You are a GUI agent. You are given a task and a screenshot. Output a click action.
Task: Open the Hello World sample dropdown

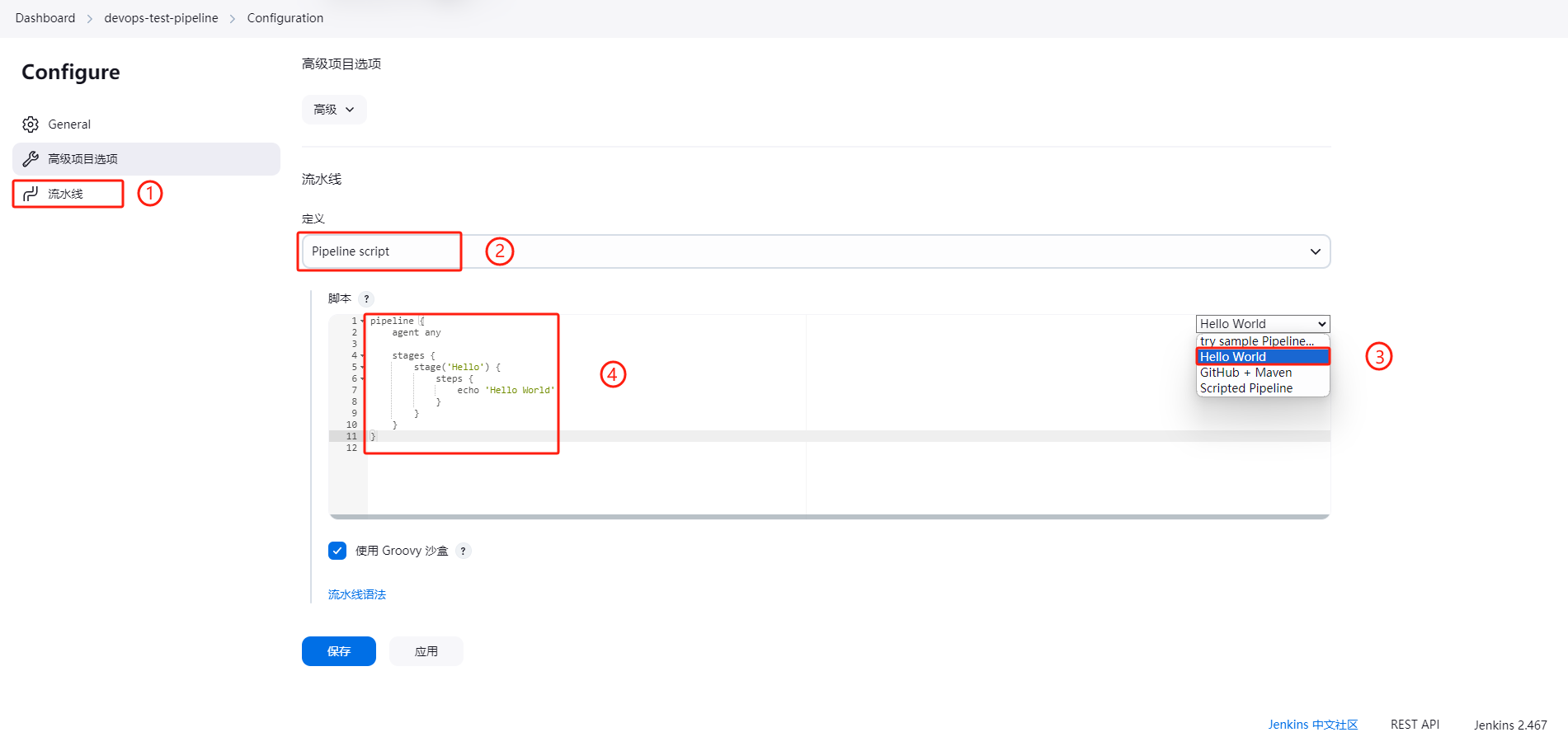click(1263, 324)
